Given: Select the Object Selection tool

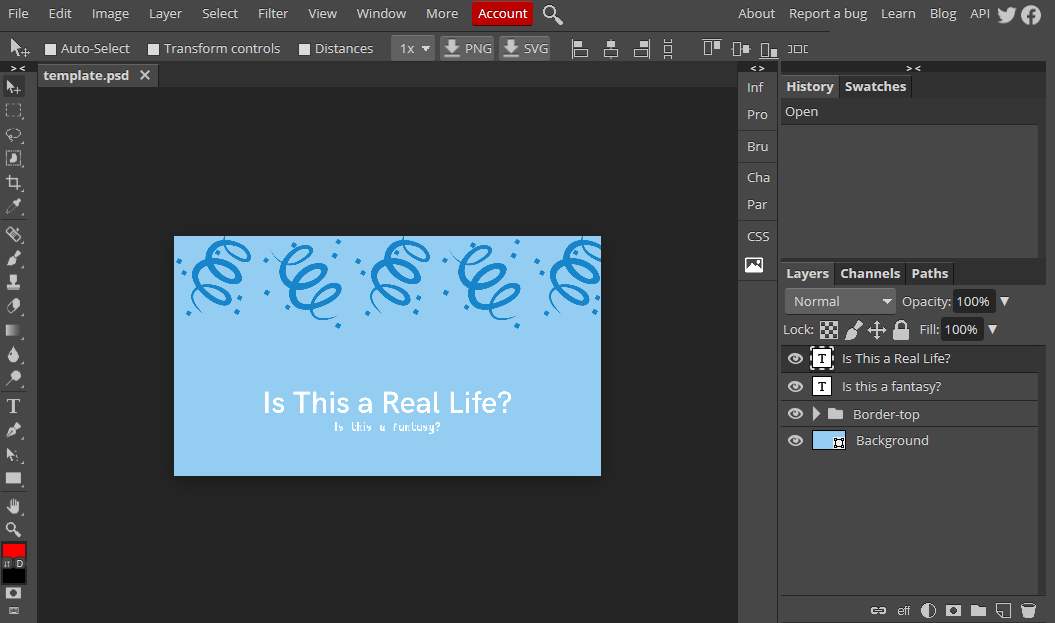Looking at the screenshot, I should point(13,159).
